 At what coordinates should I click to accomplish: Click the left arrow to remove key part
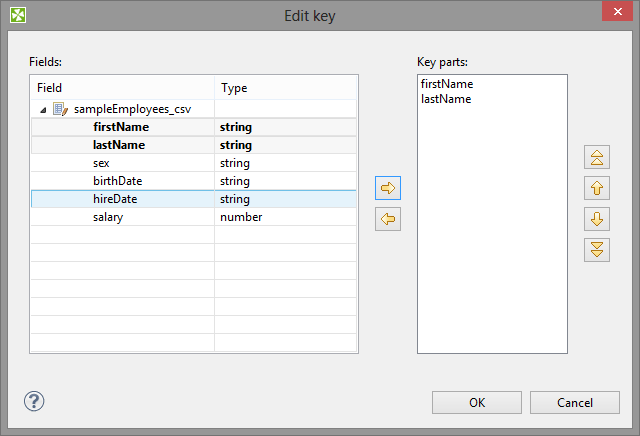coord(388,220)
